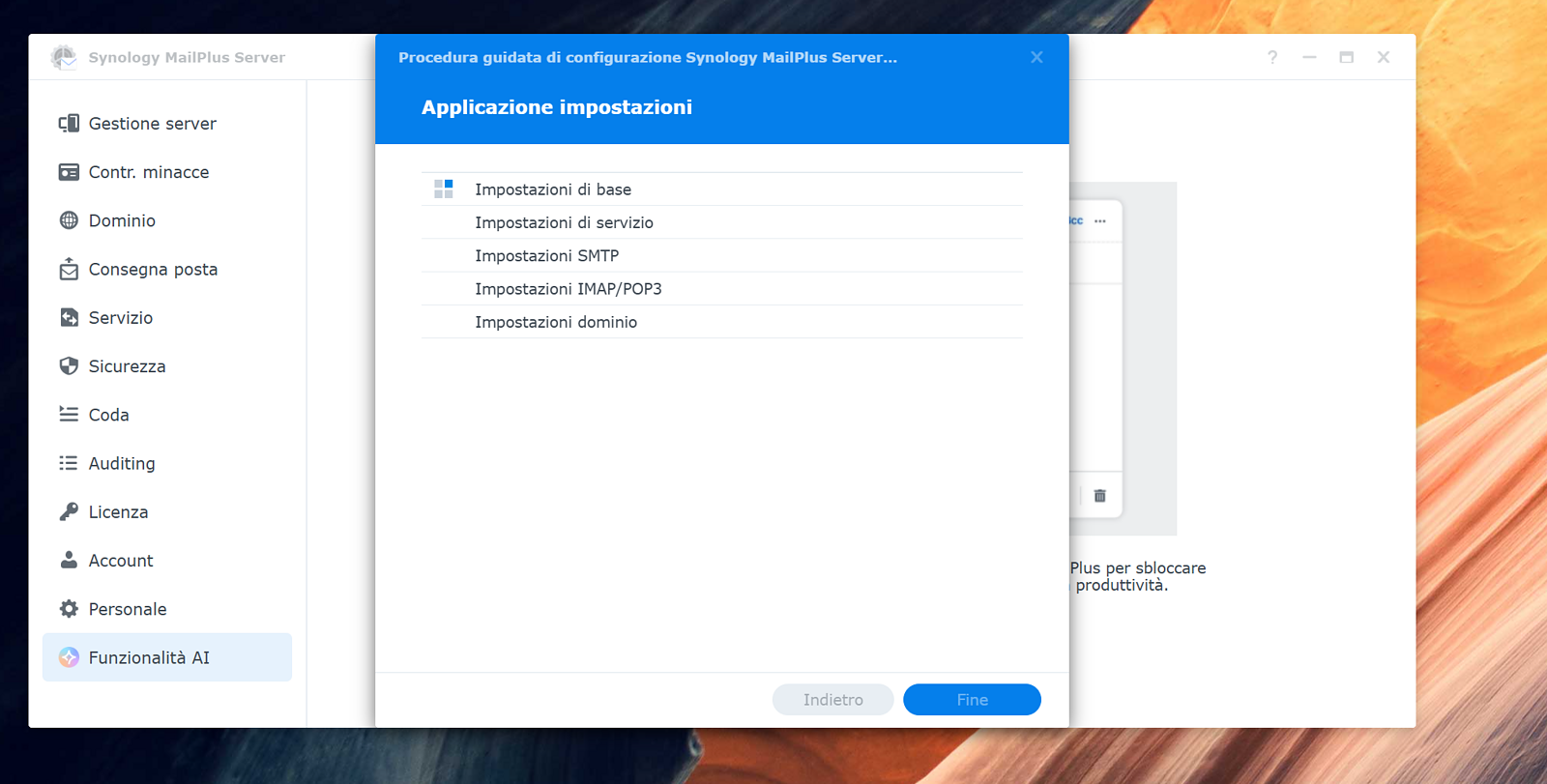Open Consegna posta section
1547x784 pixels.
coord(167,269)
